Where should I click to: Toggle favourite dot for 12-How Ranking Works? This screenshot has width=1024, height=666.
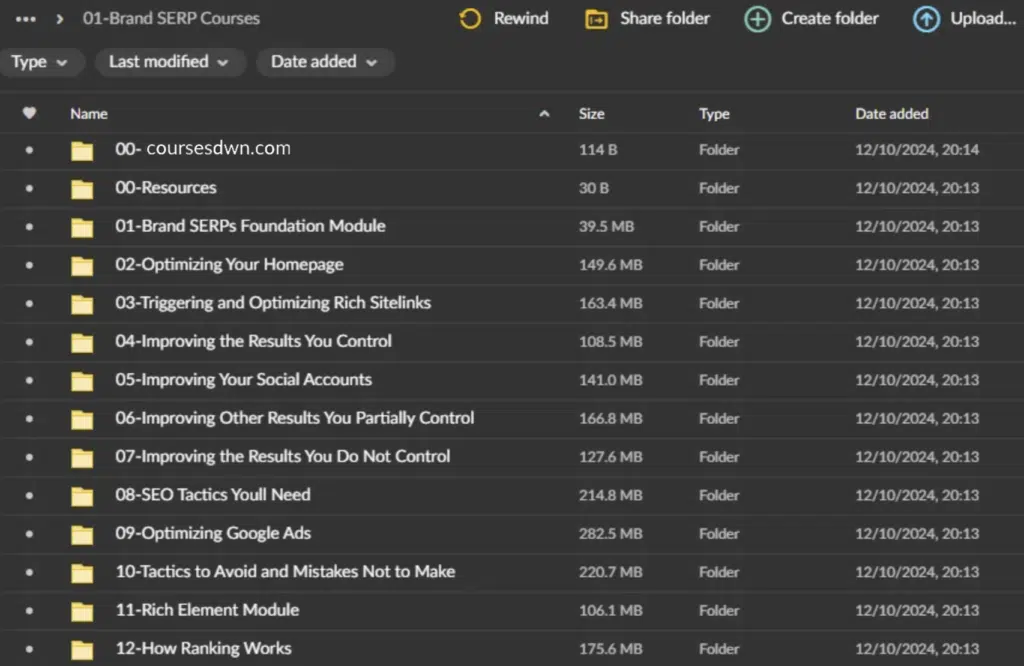coord(29,649)
